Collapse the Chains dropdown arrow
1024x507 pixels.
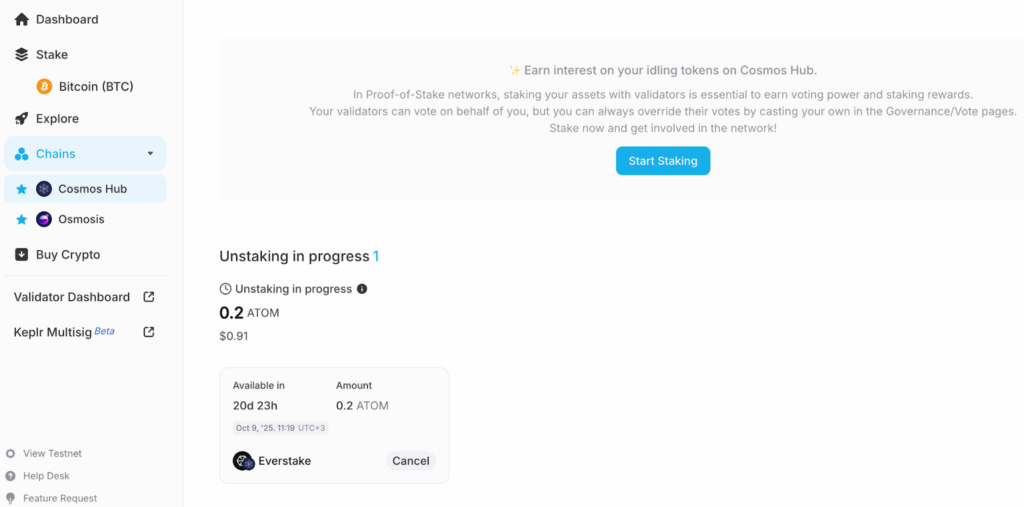[x=150, y=154]
